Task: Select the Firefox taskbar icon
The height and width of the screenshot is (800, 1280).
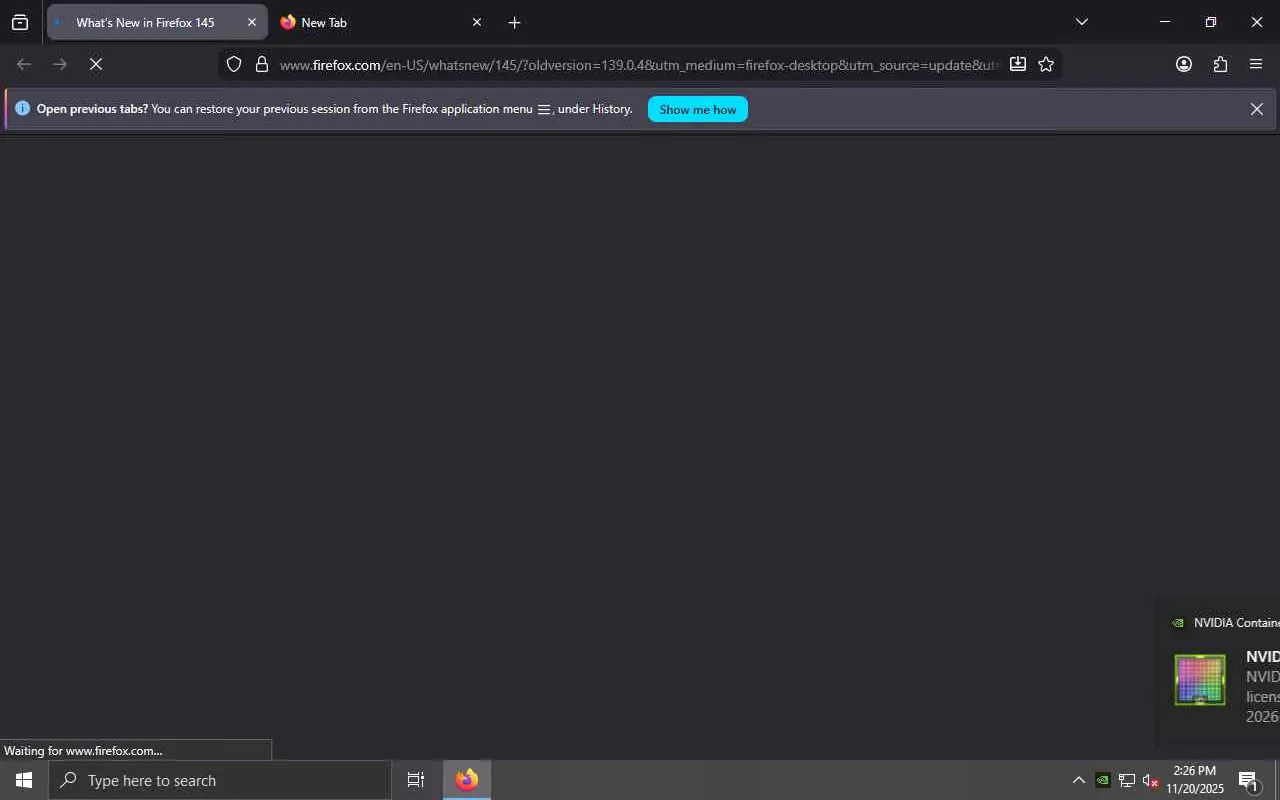Action: click(467, 780)
